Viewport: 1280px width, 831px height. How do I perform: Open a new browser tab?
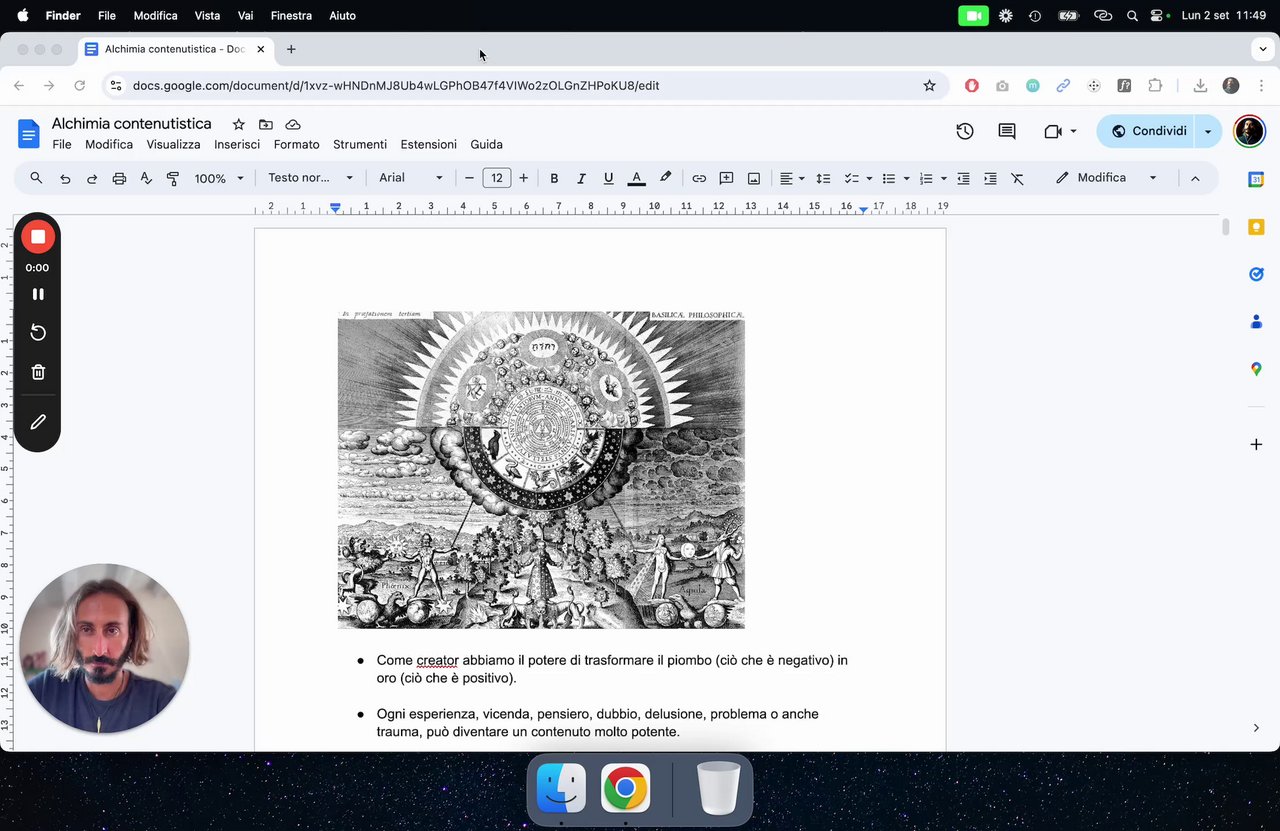click(x=291, y=49)
